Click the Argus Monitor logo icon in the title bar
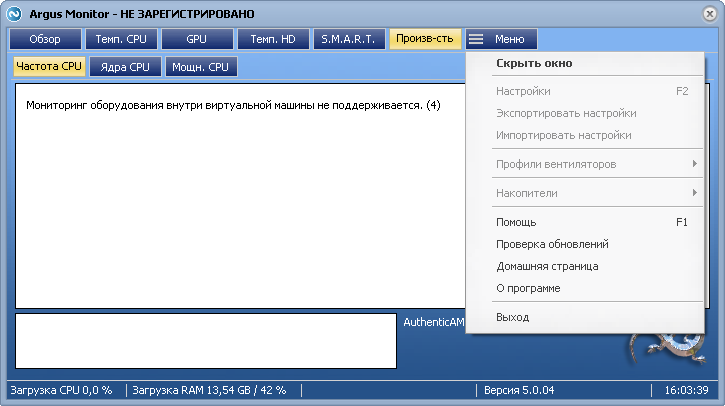The image size is (725, 406). (x=14, y=14)
